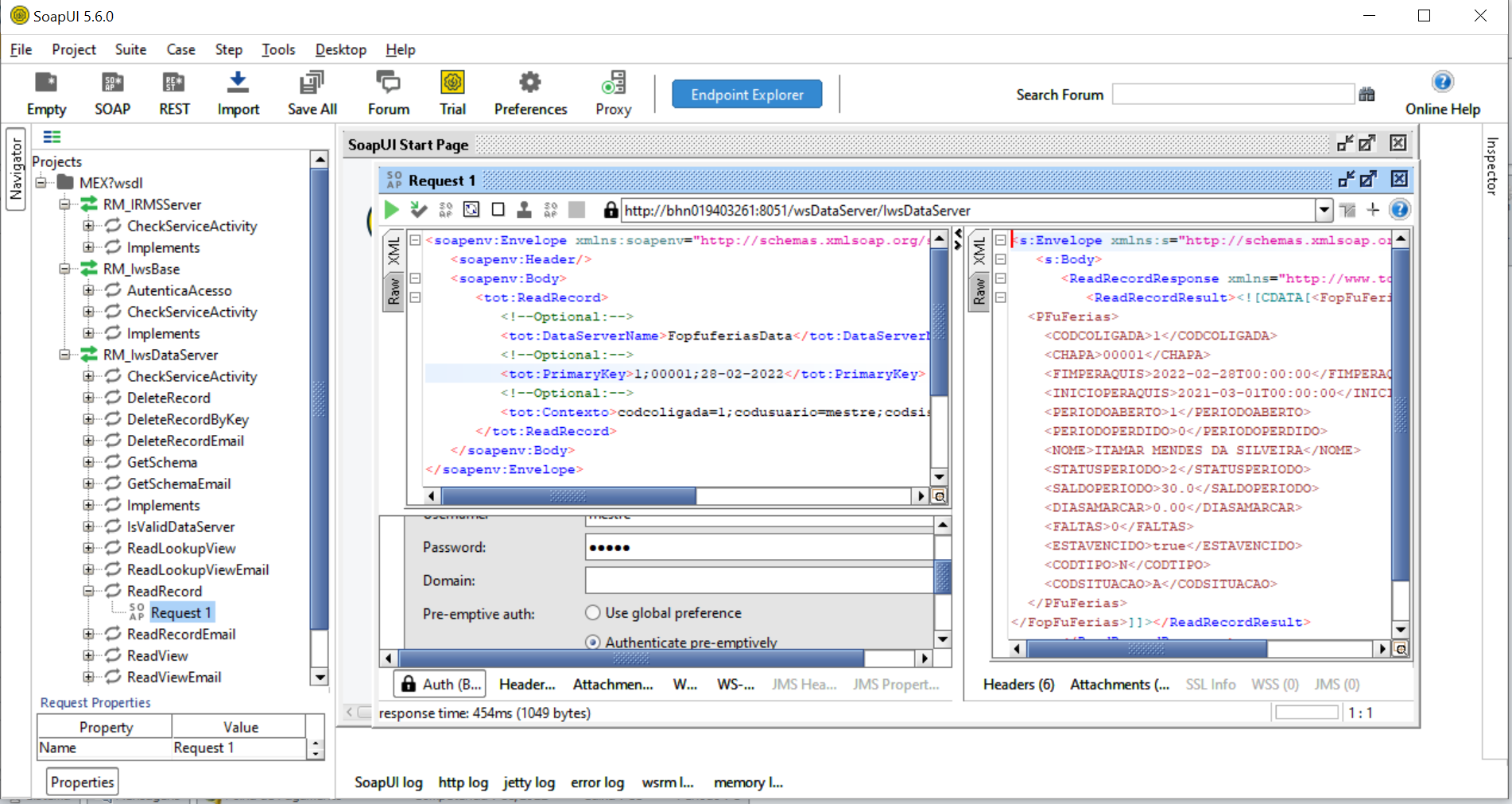Open the Properties button at bottom left
Image resolution: width=1512 pixels, height=804 pixels.
pos(83,782)
